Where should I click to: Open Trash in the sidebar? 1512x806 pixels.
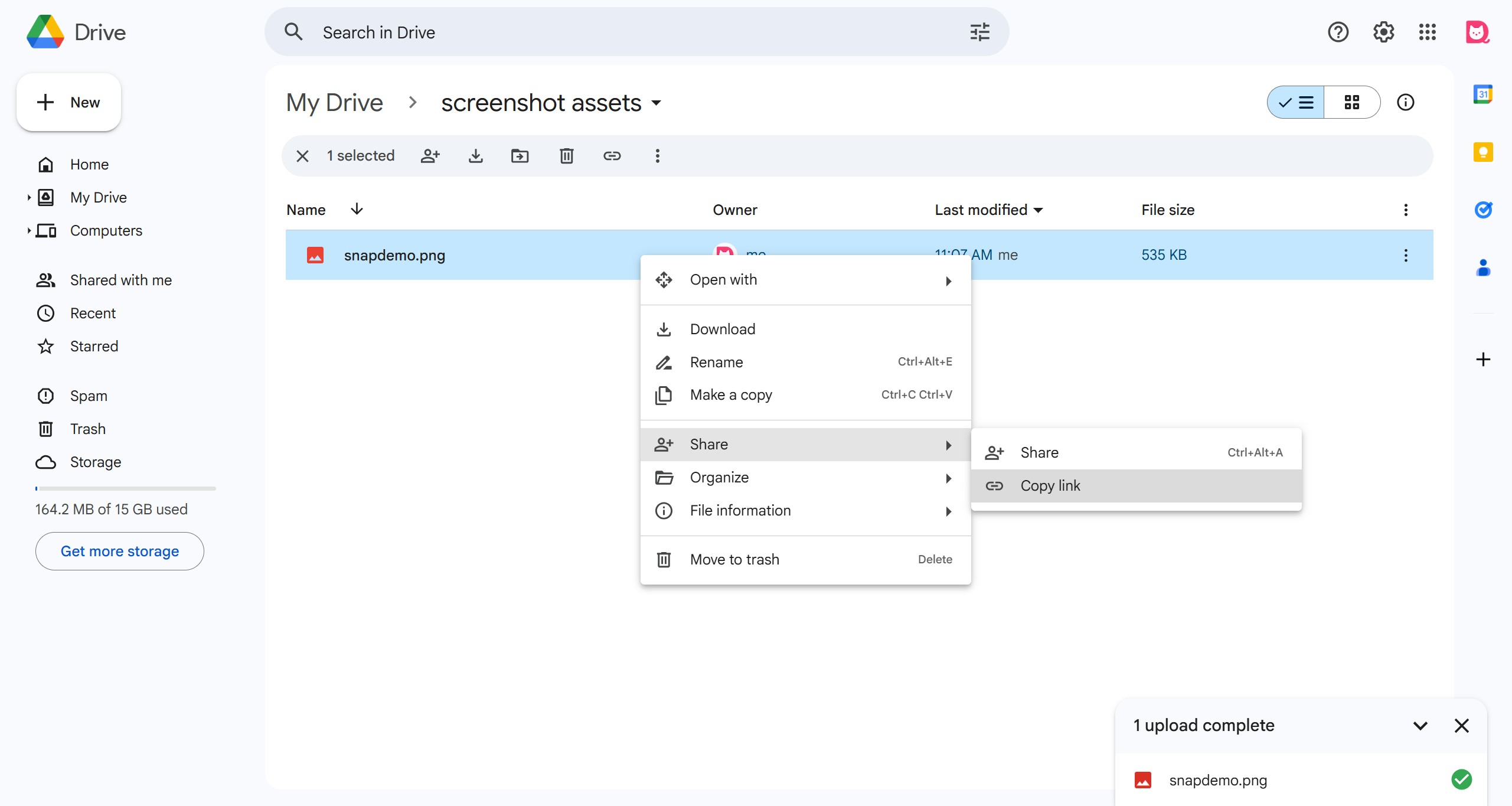[x=87, y=429]
